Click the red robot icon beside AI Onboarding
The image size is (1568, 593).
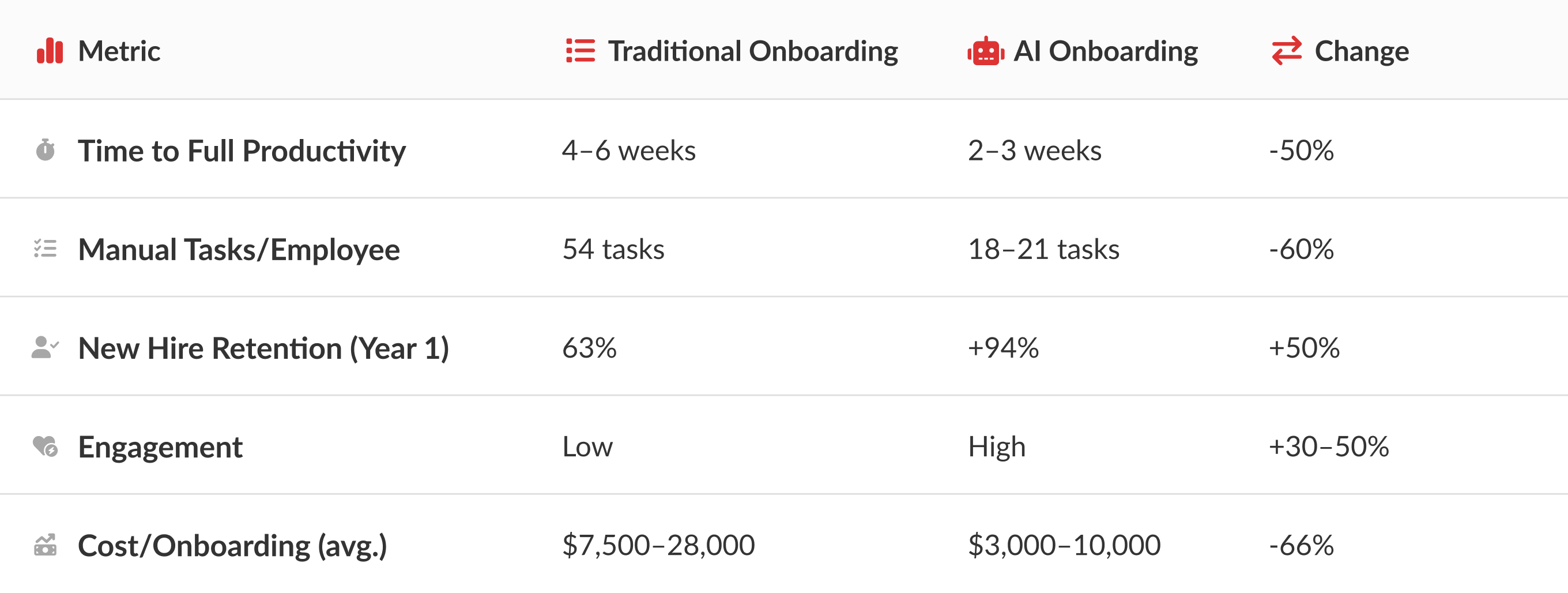click(x=986, y=51)
